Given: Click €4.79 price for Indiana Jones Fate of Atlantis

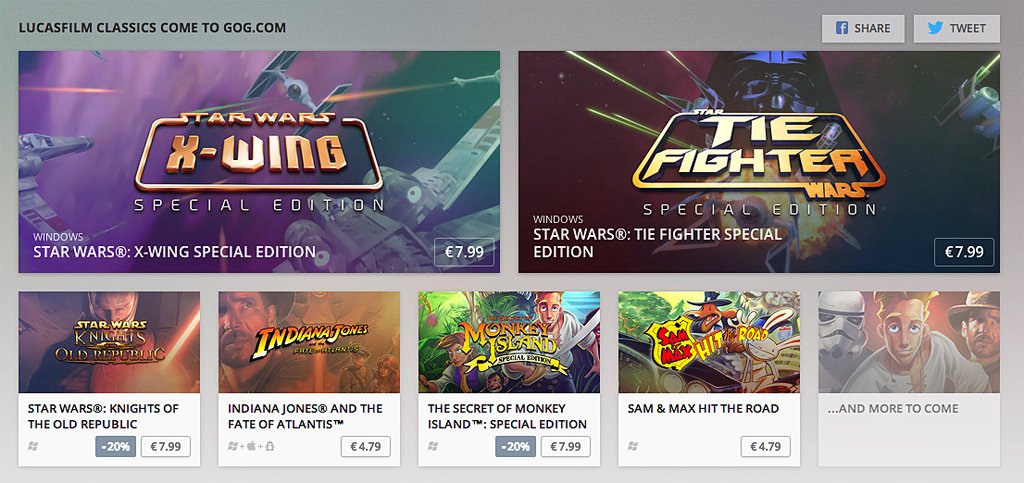Looking at the screenshot, I should pos(365,447).
